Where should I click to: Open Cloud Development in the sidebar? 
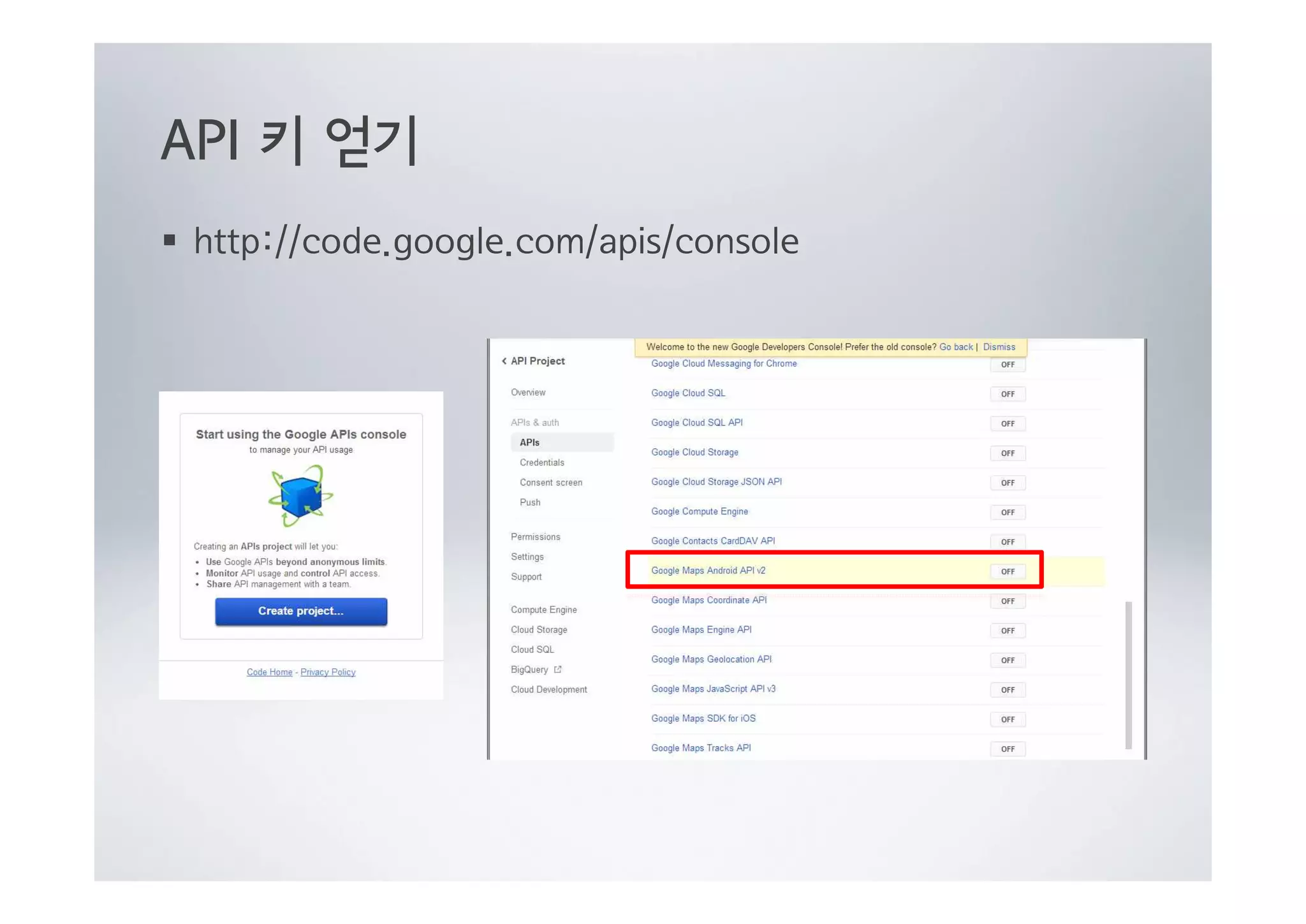(x=549, y=689)
